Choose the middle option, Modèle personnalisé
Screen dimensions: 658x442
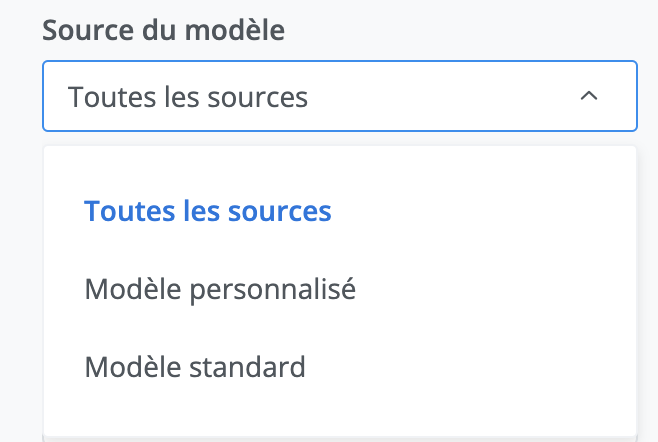[220, 290]
